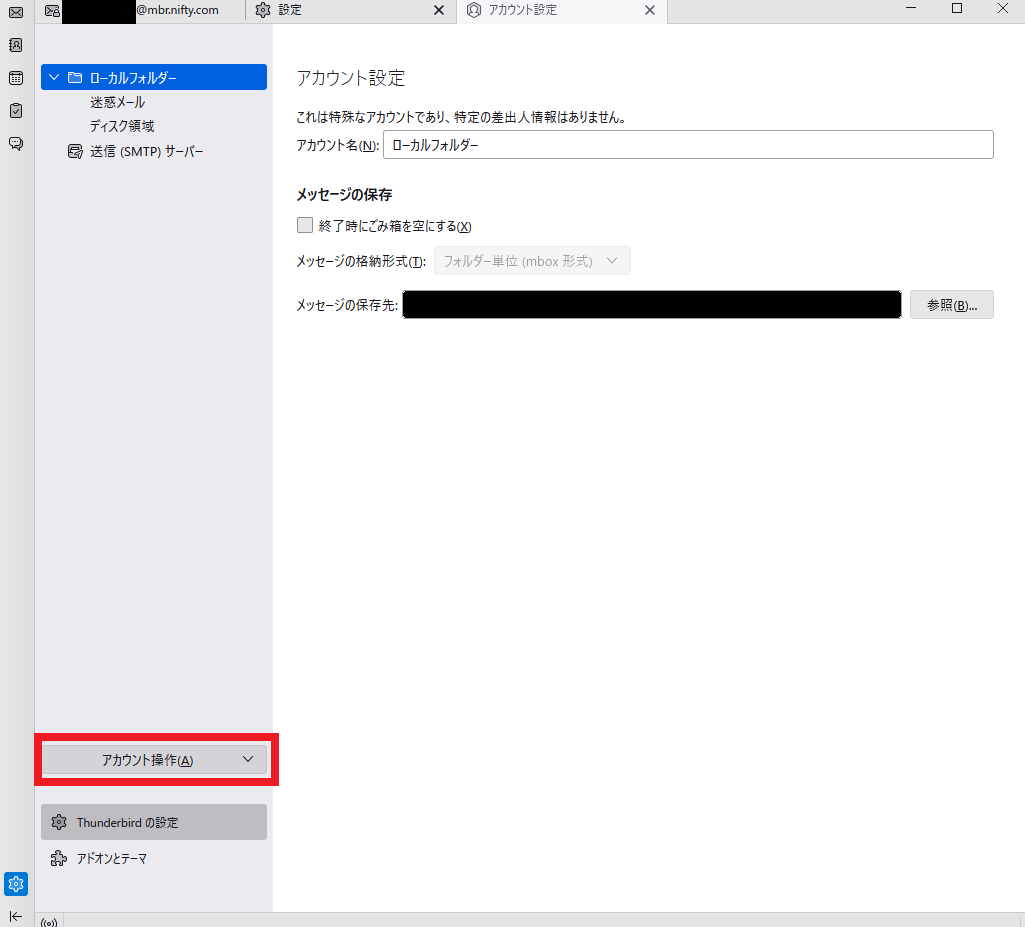This screenshot has width=1025, height=927.
Task: Open アドオンとテーマ
Action: [111, 858]
